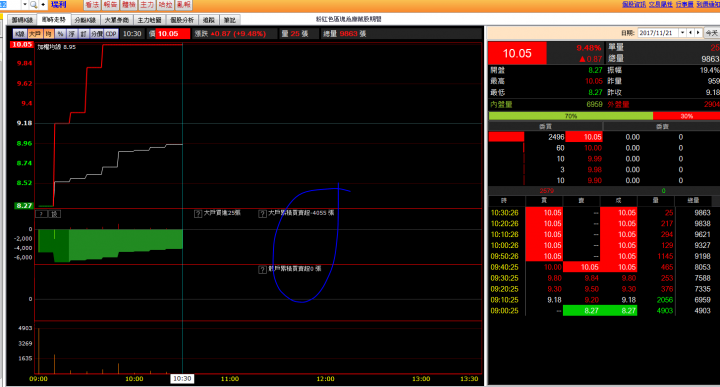The width and height of the screenshot is (720, 387).
Task: Go to next date with right arrow
Action: [x=698, y=33]
